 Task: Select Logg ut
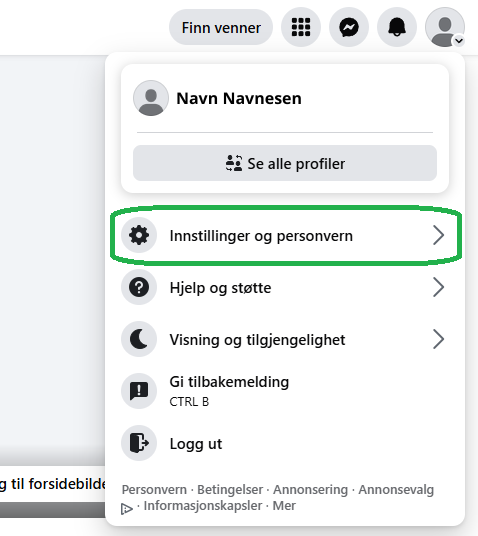[285, 443]
